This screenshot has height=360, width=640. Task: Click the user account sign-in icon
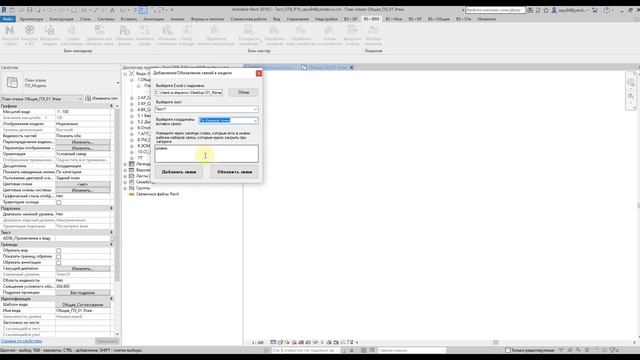[554, 10]
